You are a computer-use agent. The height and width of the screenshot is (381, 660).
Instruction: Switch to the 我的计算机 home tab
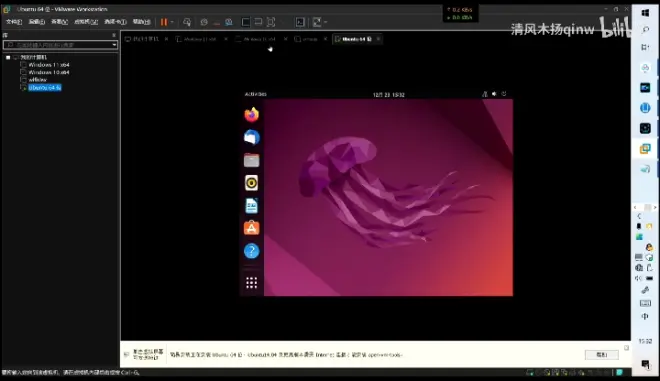145,39
